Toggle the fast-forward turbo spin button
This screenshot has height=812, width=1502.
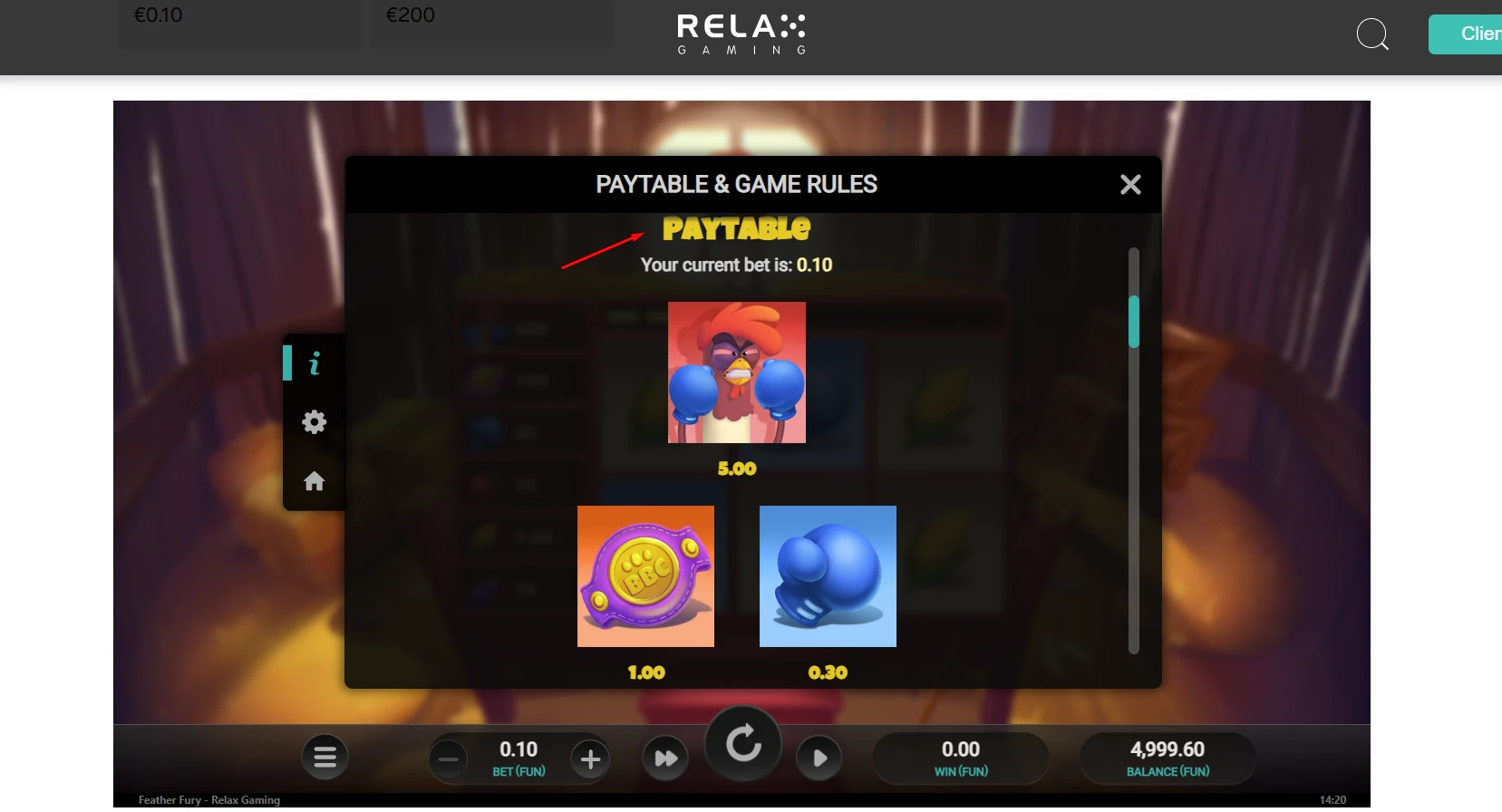point(665,759)
